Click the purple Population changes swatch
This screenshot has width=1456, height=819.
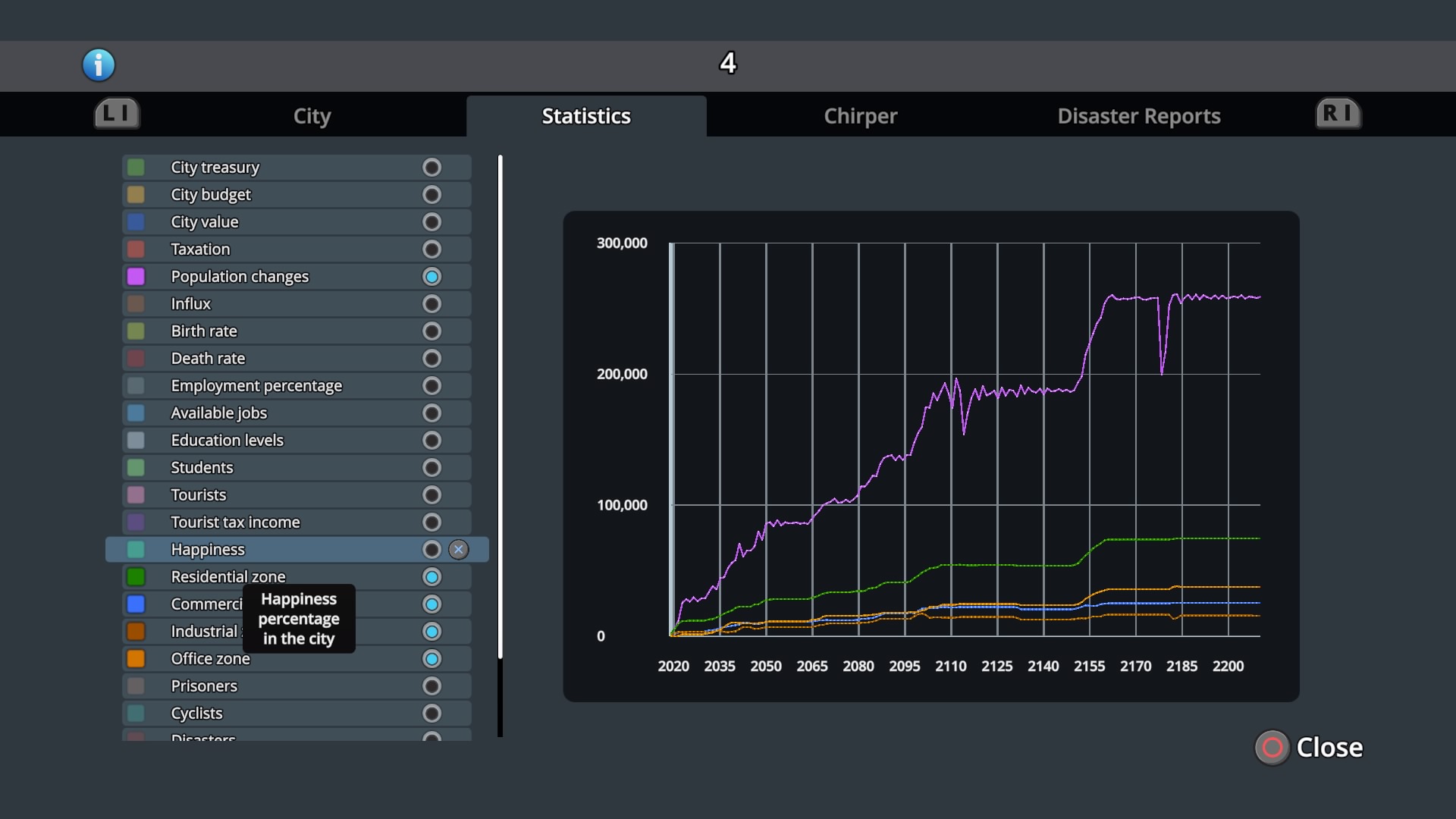136,277
